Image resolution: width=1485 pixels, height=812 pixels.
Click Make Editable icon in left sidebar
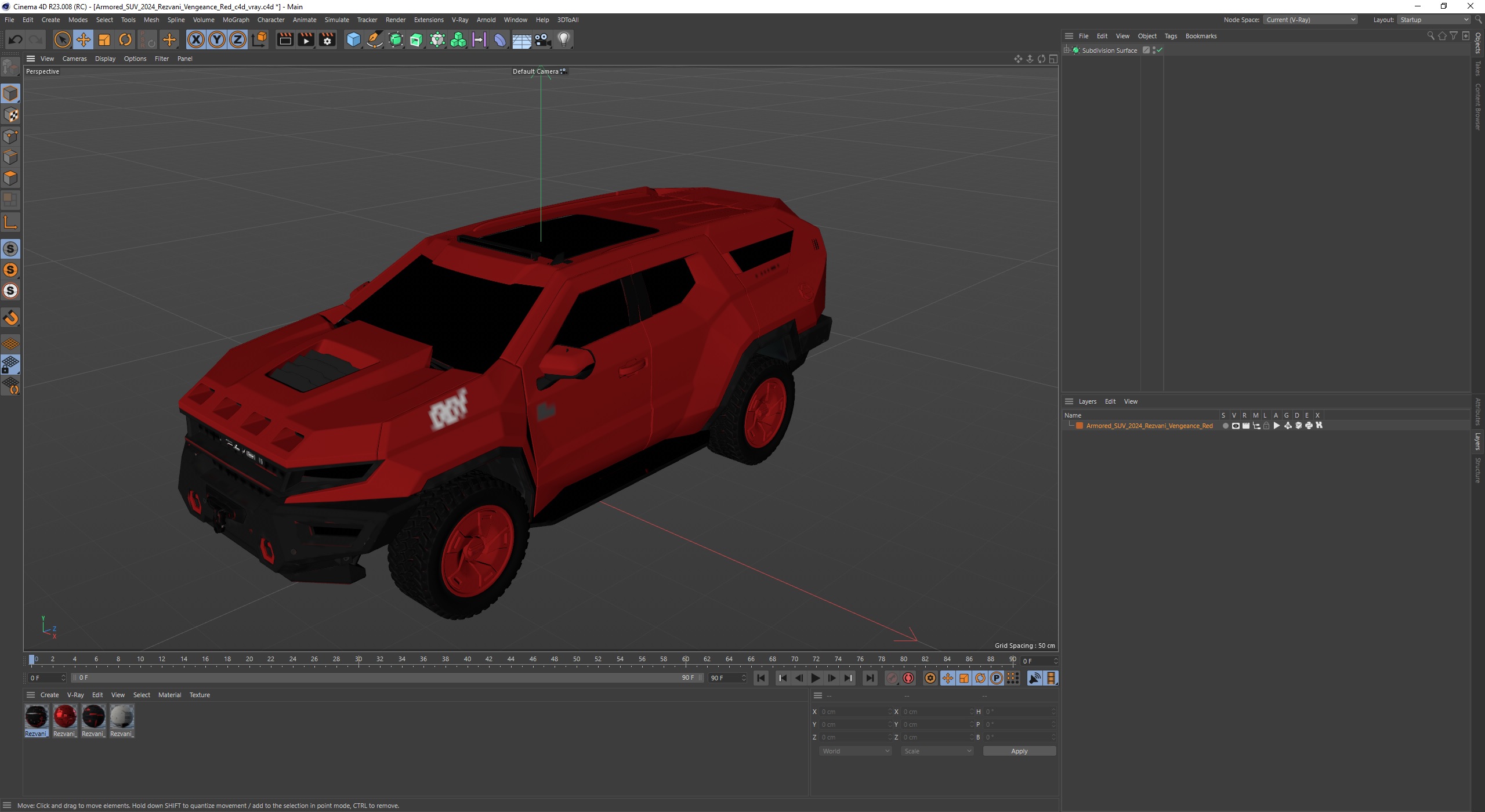10,67
